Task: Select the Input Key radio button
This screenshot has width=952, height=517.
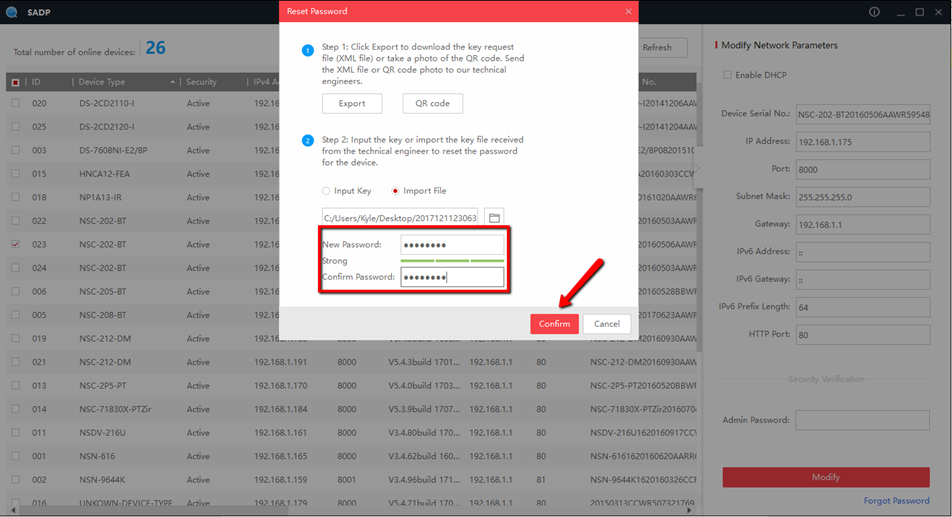Action: point(326,190)
